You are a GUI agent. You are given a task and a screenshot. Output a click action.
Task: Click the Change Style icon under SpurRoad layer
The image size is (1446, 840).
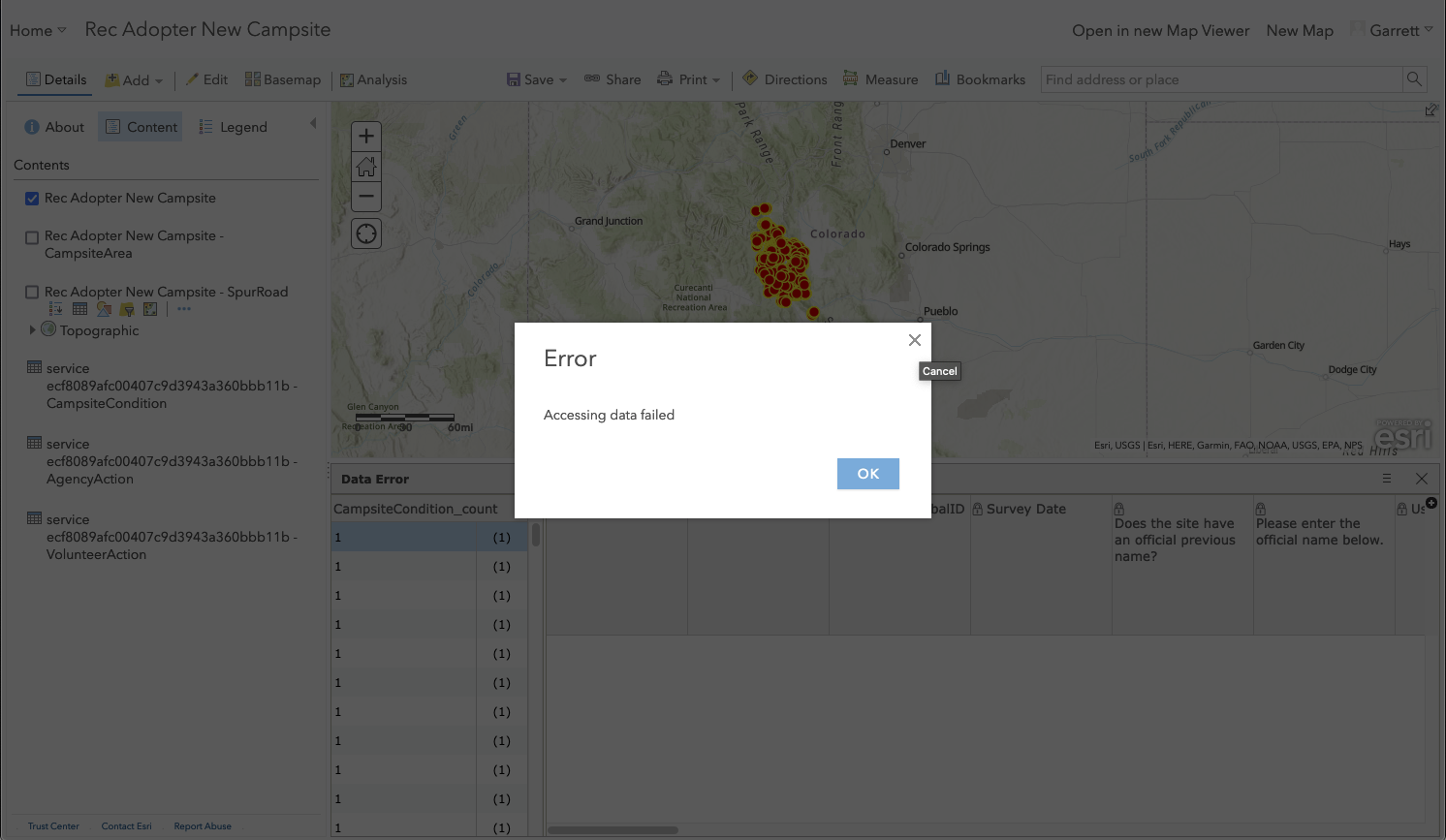click(x=103, y=308)
